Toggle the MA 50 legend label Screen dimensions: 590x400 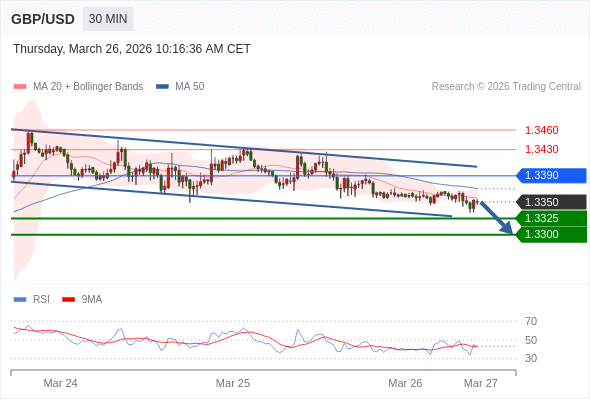[x=190, y=87]
